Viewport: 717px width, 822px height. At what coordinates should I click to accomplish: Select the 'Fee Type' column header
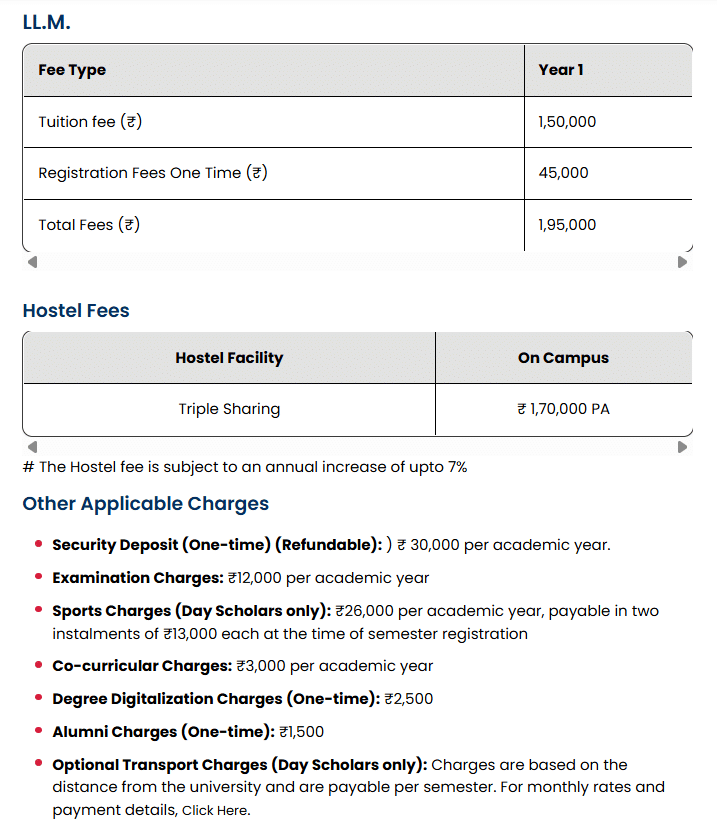(x=72, y=70)
